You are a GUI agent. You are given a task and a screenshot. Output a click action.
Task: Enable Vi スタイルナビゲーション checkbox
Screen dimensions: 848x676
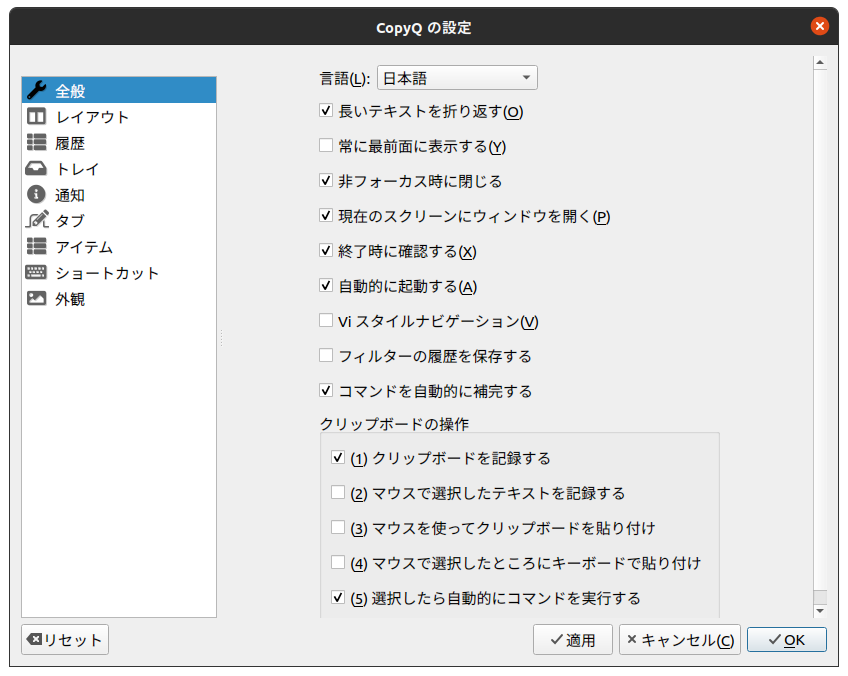326,320
